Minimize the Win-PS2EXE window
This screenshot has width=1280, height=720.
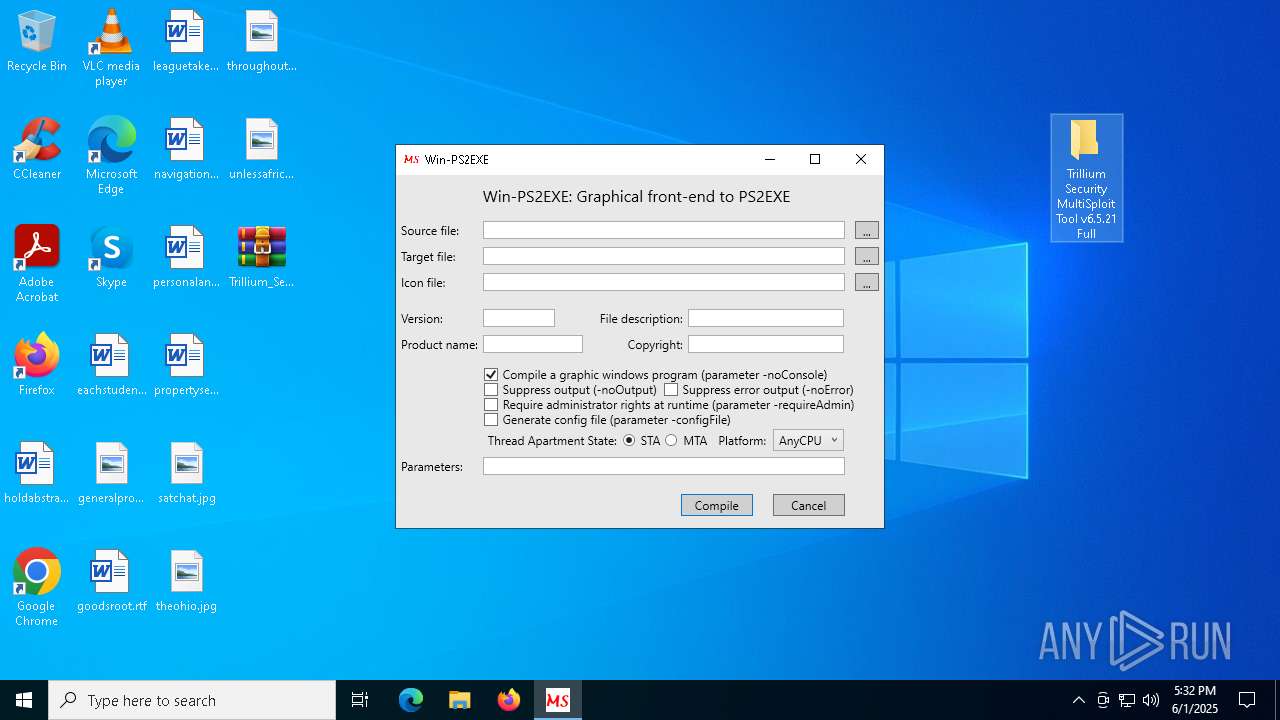pyautogui.click(x=769, y=159)
